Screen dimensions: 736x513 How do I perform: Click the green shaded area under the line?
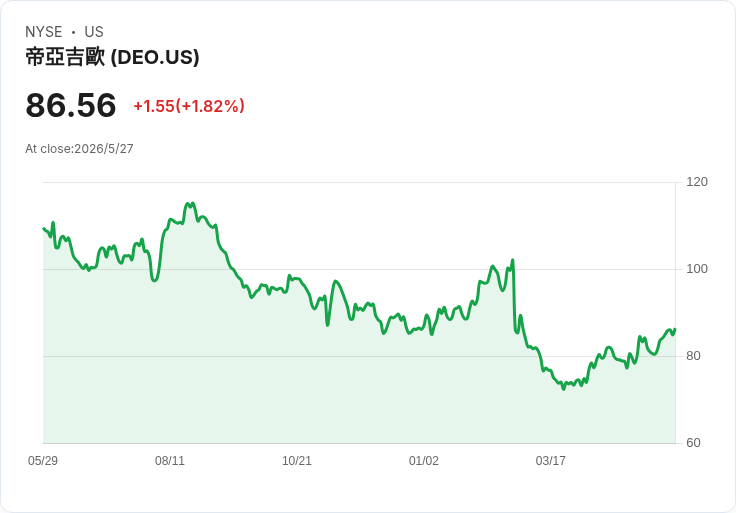pos(359,390)
